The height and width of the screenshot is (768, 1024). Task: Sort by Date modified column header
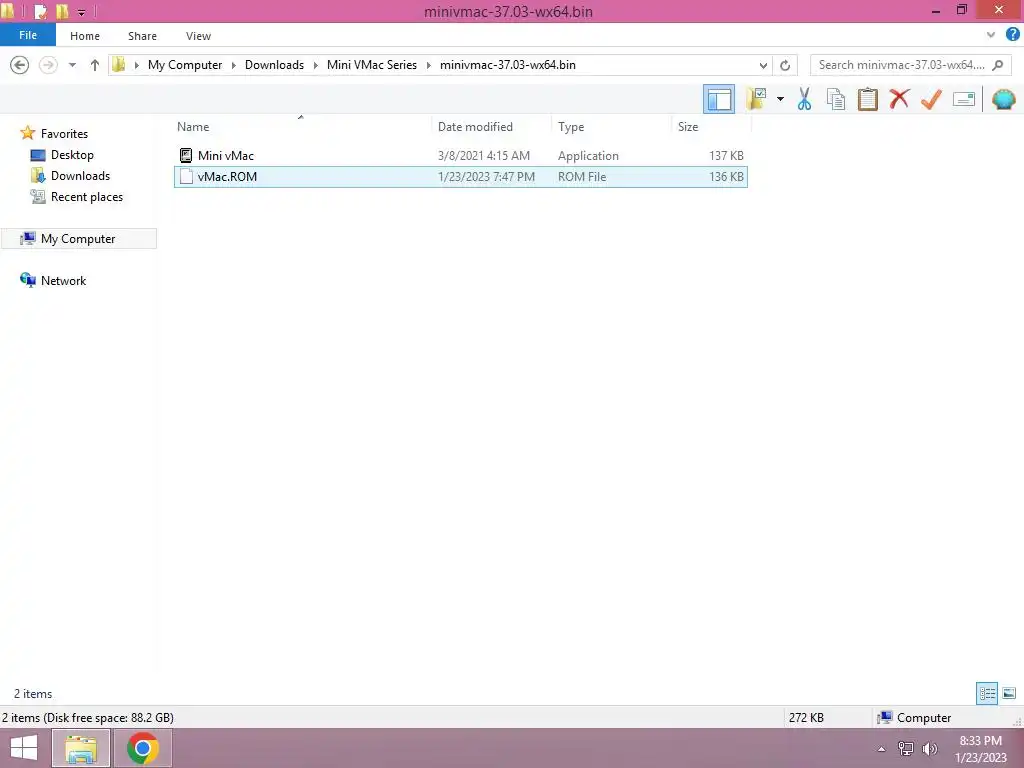(x=490, y=127)
